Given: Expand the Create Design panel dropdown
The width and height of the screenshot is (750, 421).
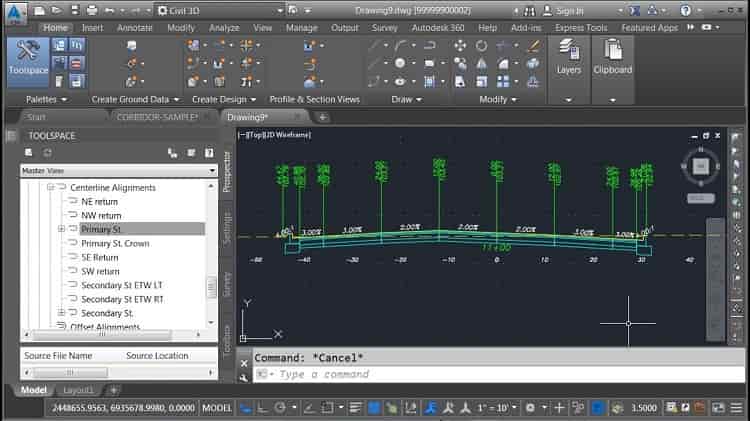Looking at the screenshot, I should coord(224,100).
